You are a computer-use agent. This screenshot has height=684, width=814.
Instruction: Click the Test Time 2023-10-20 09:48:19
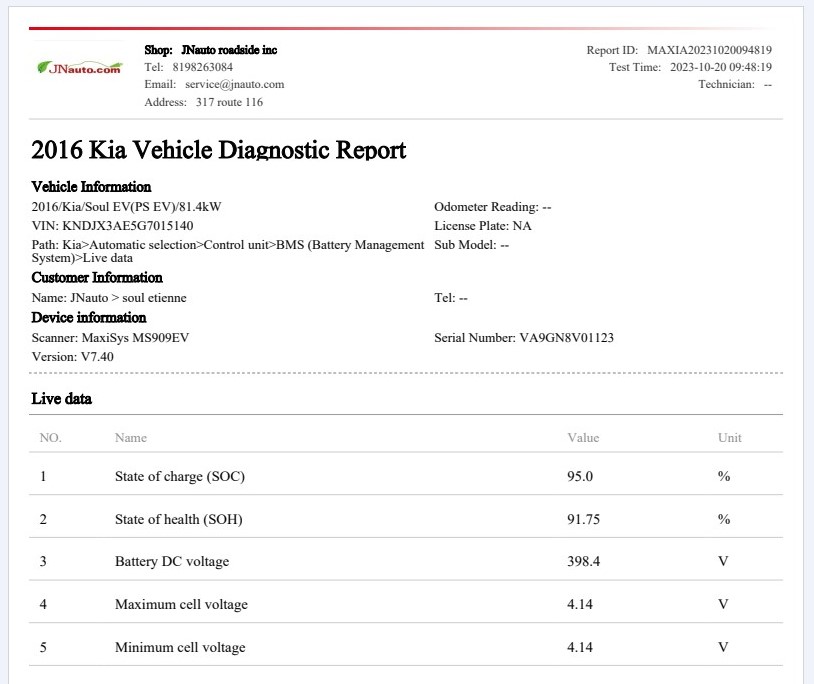pyautogui.click(x=721, y=67)
